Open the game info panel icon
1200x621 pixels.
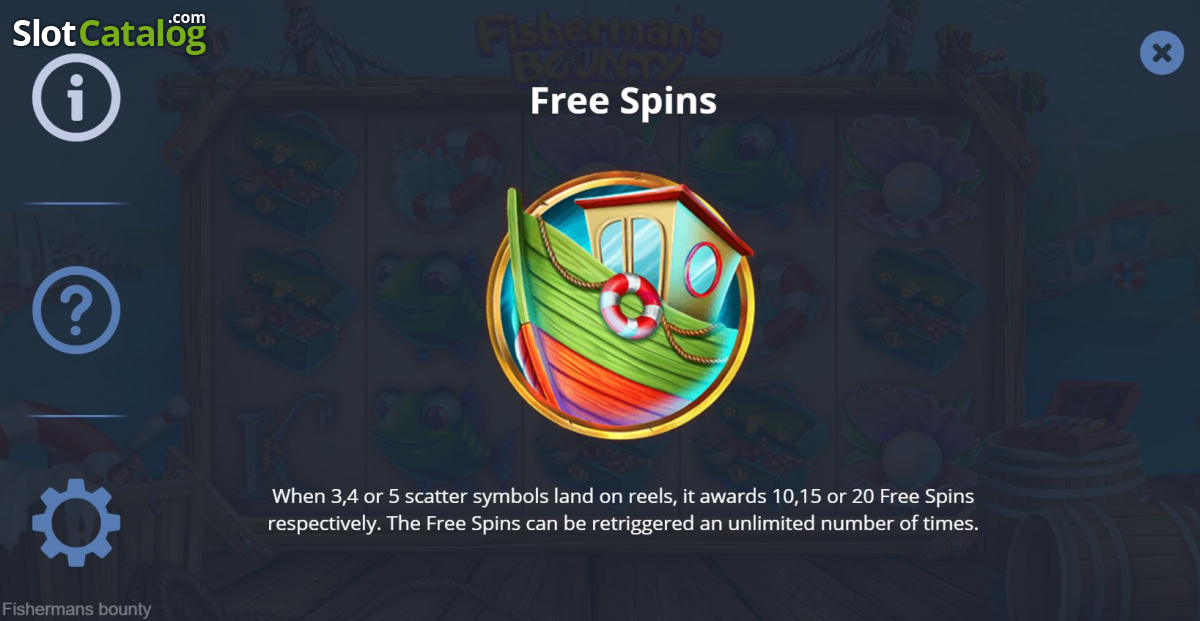[x=76, y=97]
